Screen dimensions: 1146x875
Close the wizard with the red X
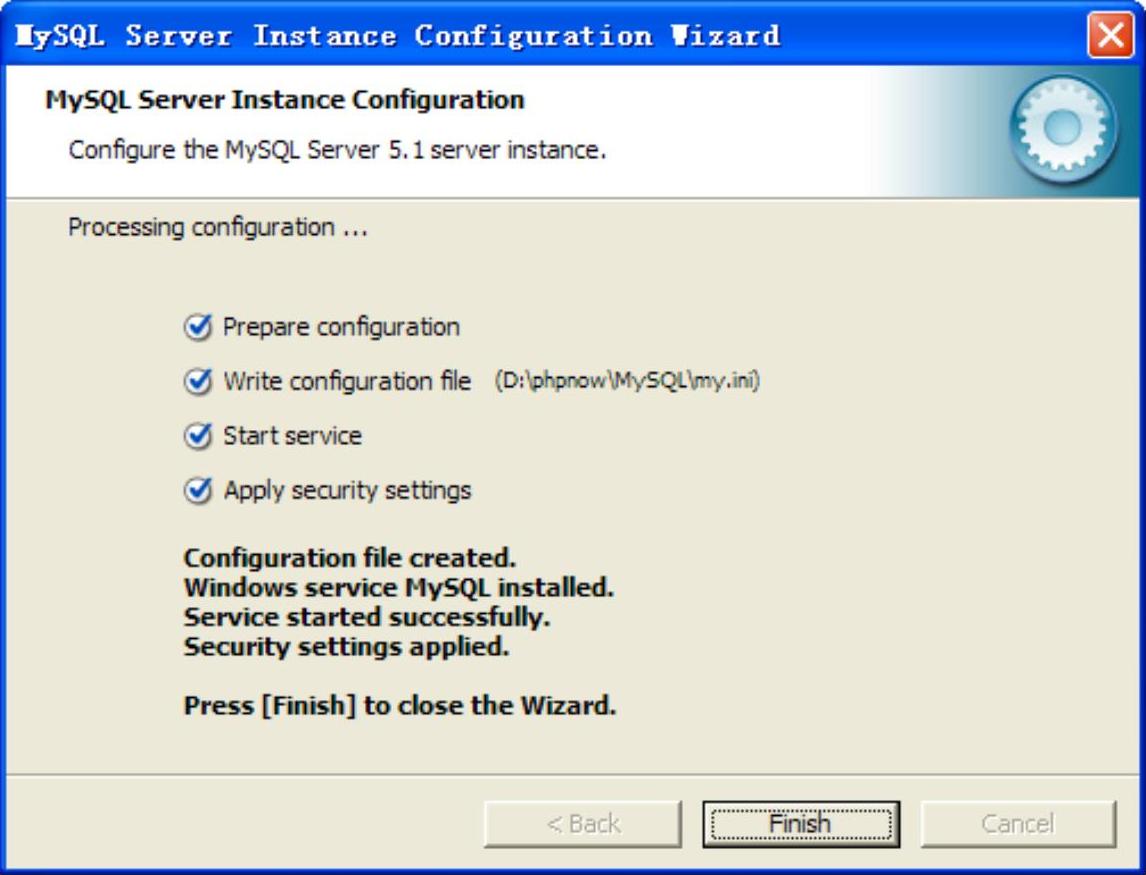(1110, 37)
